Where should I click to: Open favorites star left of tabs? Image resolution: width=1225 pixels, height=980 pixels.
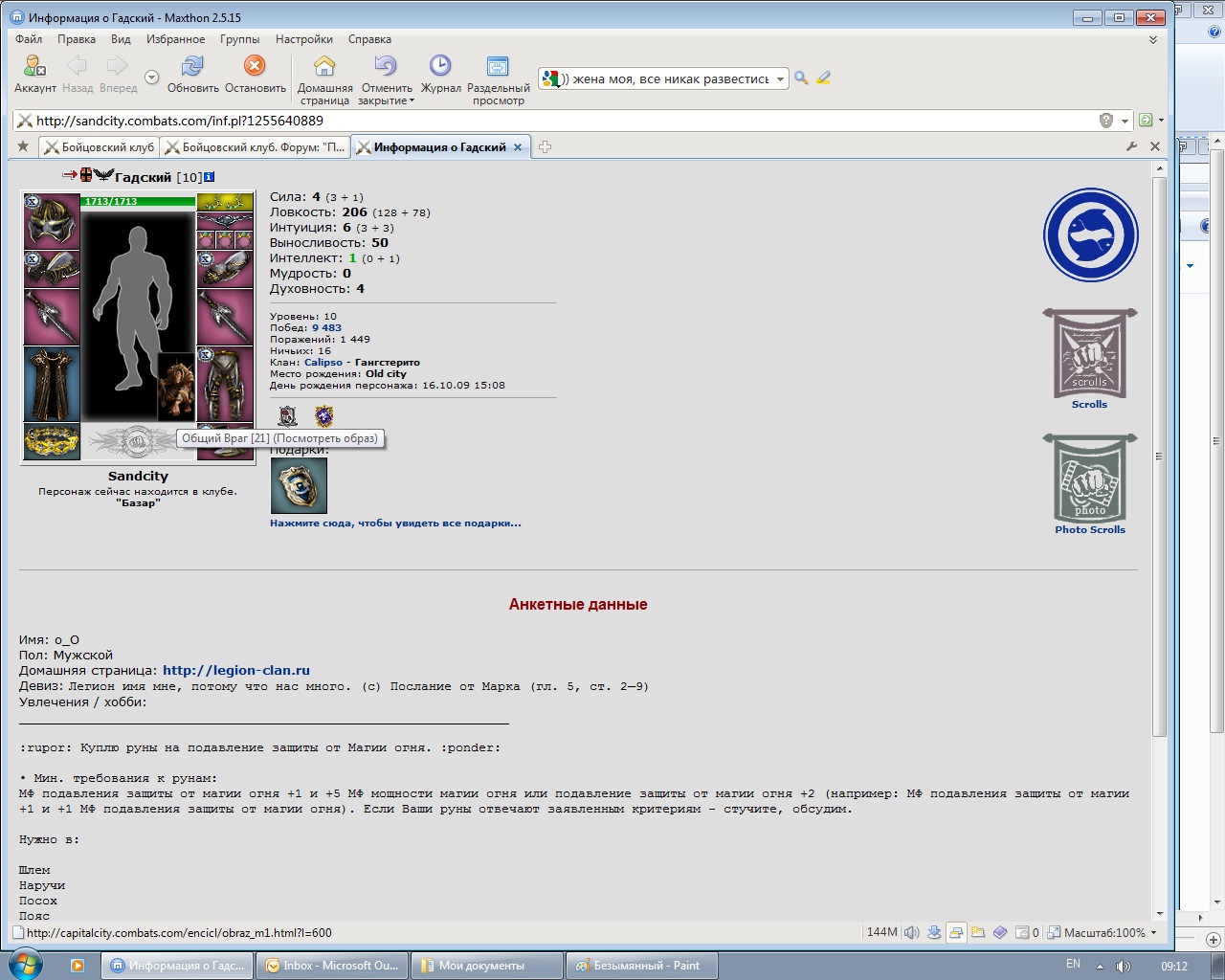point(23,146)
